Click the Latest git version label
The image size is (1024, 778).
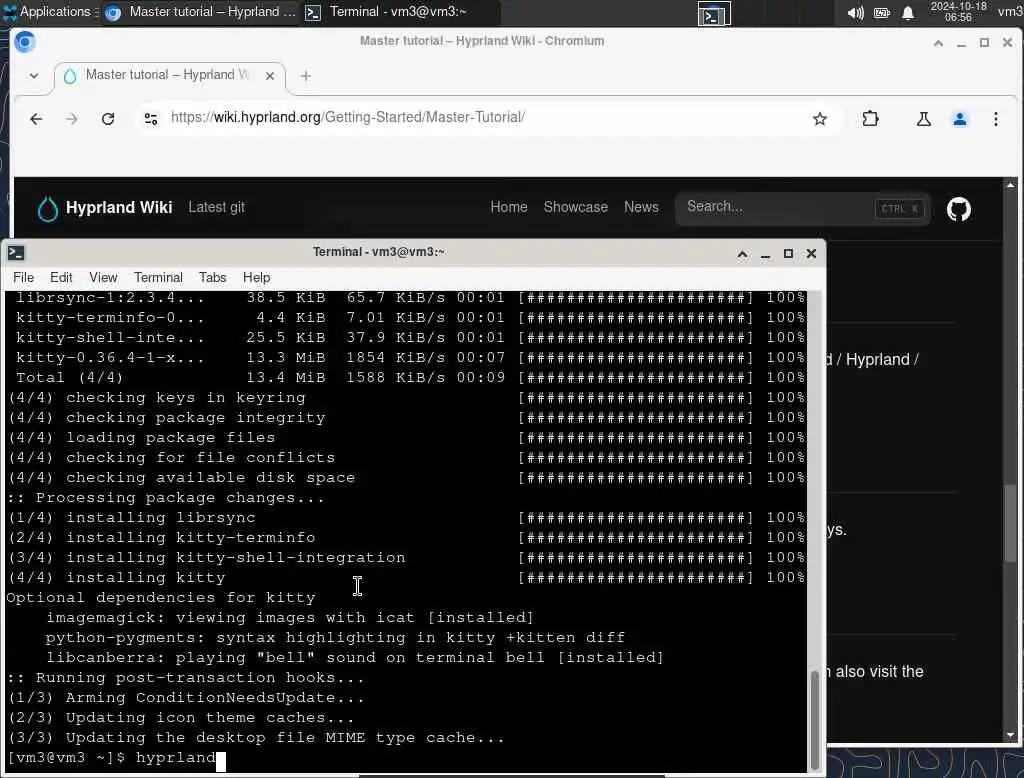216,207
